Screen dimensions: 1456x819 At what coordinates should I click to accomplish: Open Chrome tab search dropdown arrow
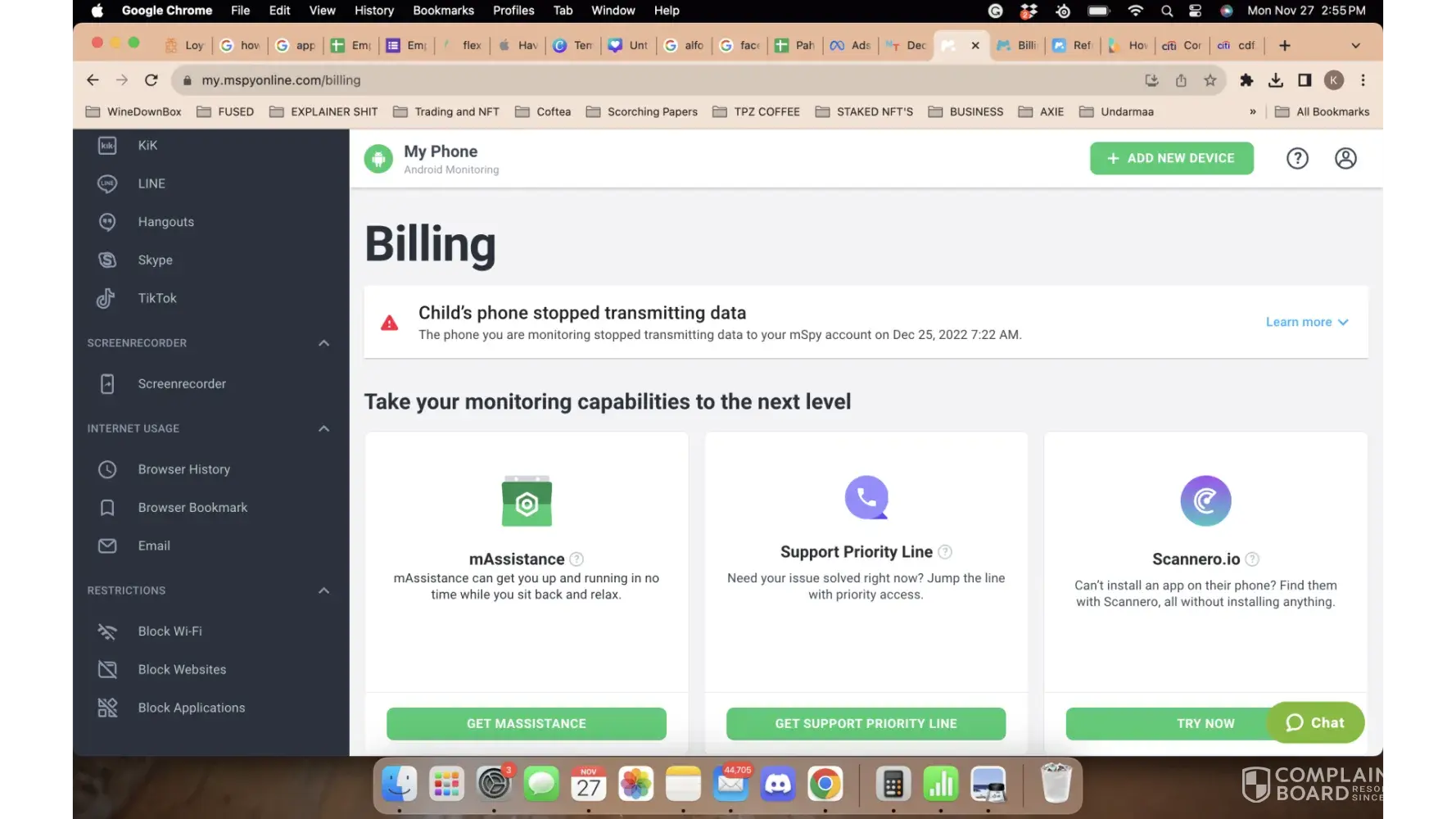pyautogui.click(x=1355, y=46)
